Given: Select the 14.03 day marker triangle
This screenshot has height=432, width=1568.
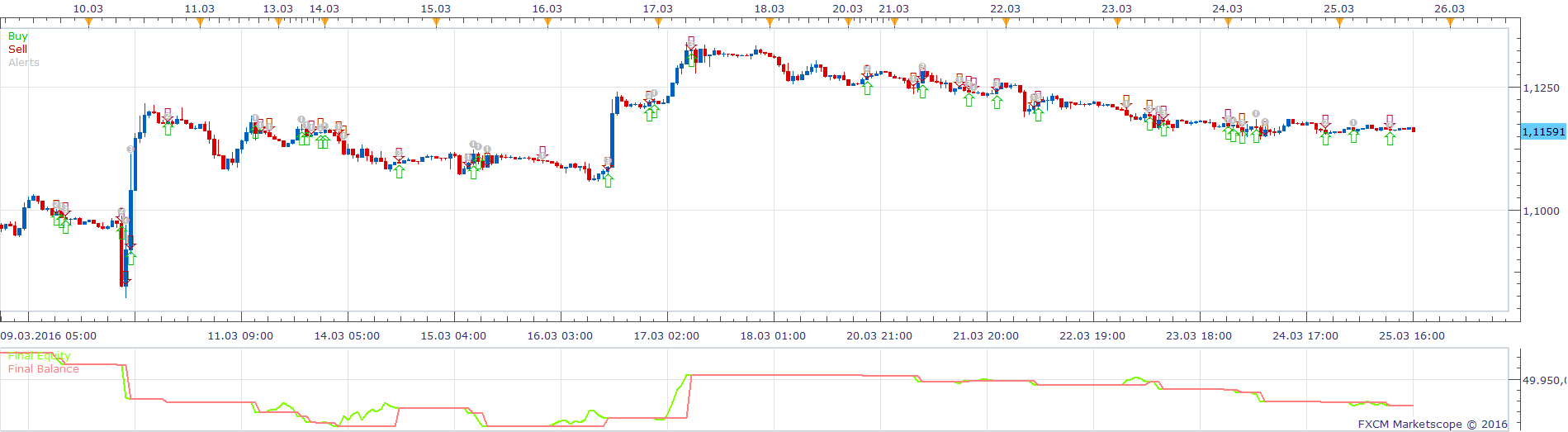Looking at the screenshot, I should (x=324, y=22).
